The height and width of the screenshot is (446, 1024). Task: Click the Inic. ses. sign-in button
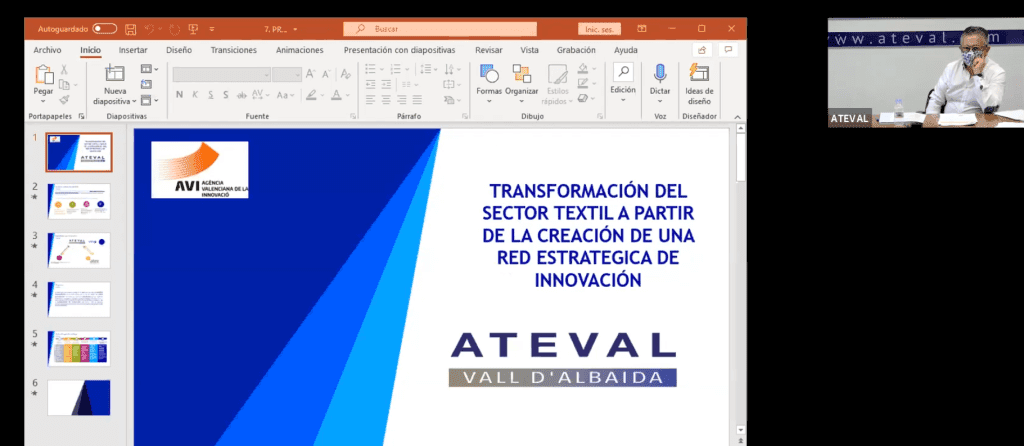[x=597, y=29]
